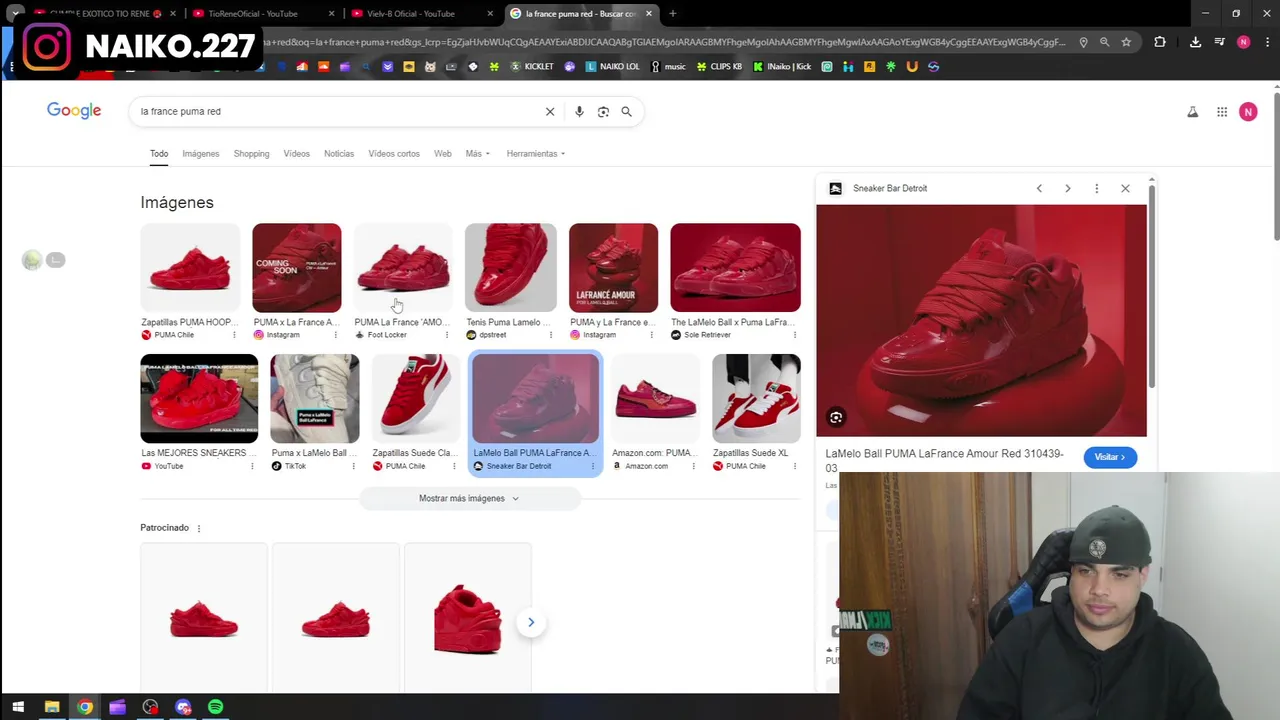Open the Google apps grid icon

(1222, 112)
